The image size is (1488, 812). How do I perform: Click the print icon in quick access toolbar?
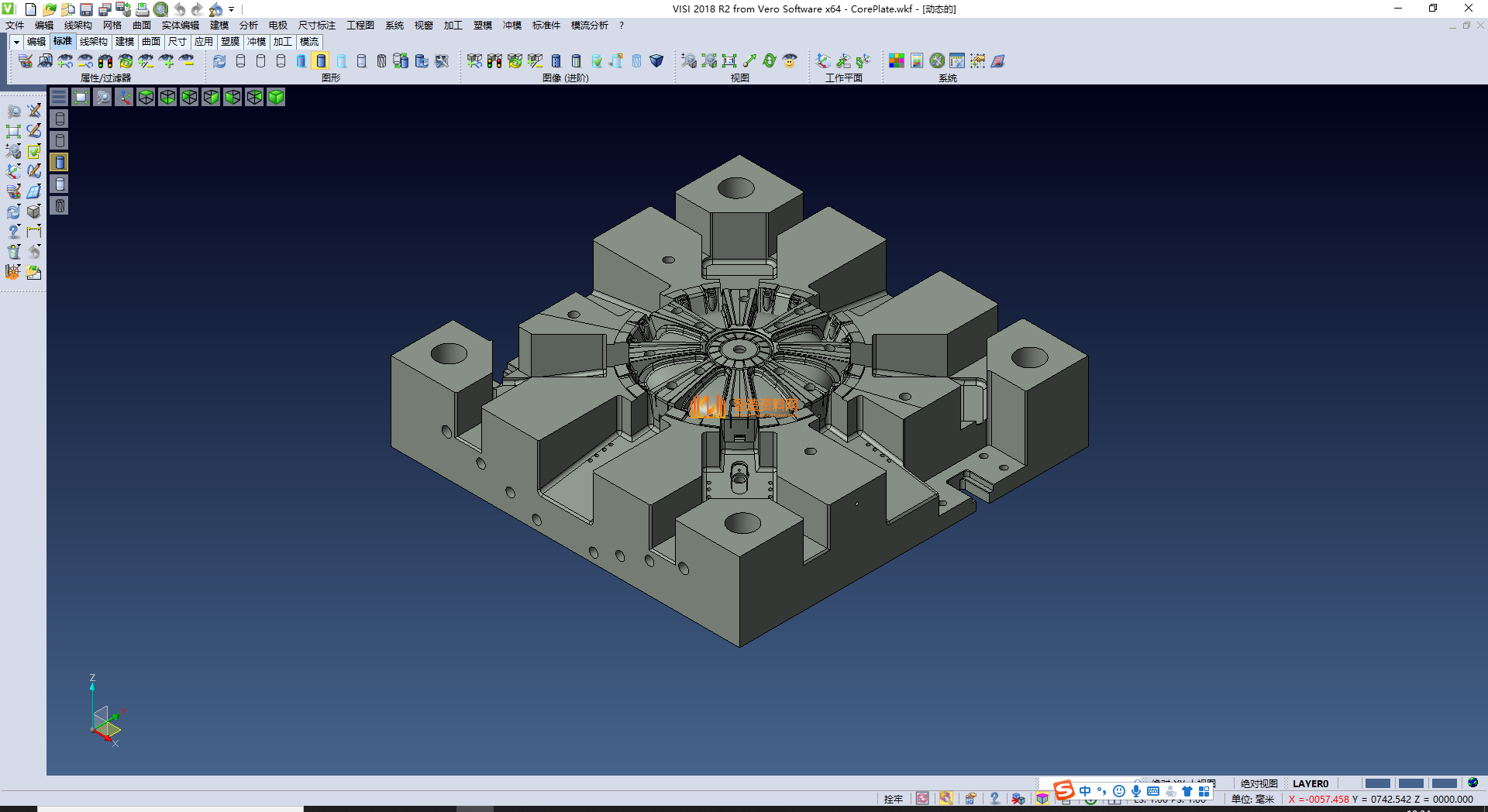coord(143,9)
